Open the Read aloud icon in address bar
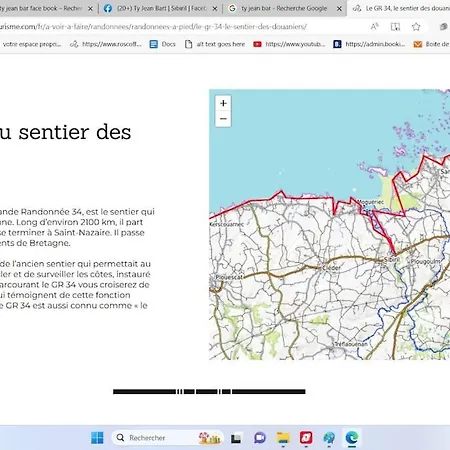The width and height of the screenshot is (450, 450). [374, 27]
